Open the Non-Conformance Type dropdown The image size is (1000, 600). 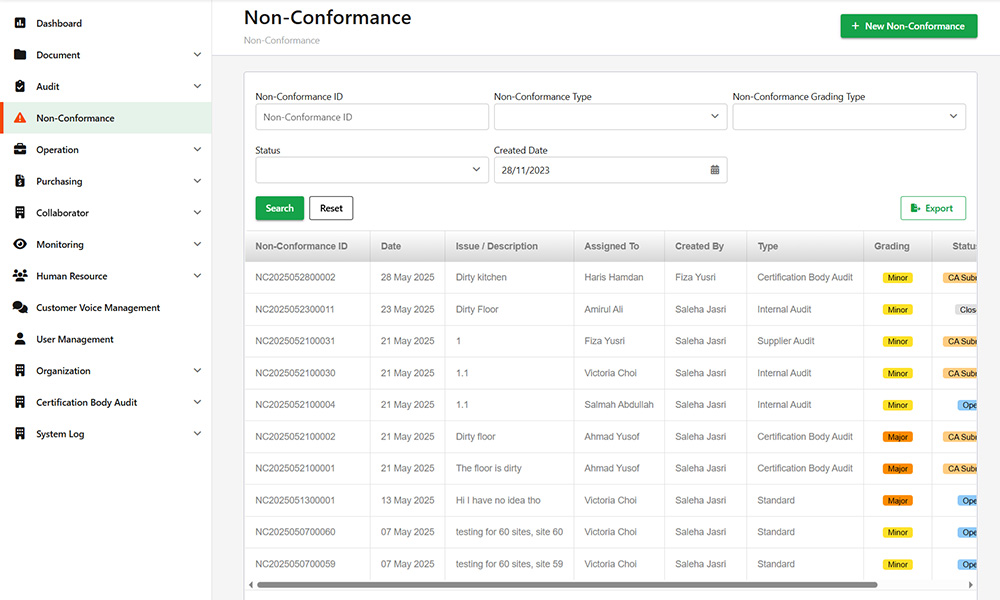click(x=610, y=117)
